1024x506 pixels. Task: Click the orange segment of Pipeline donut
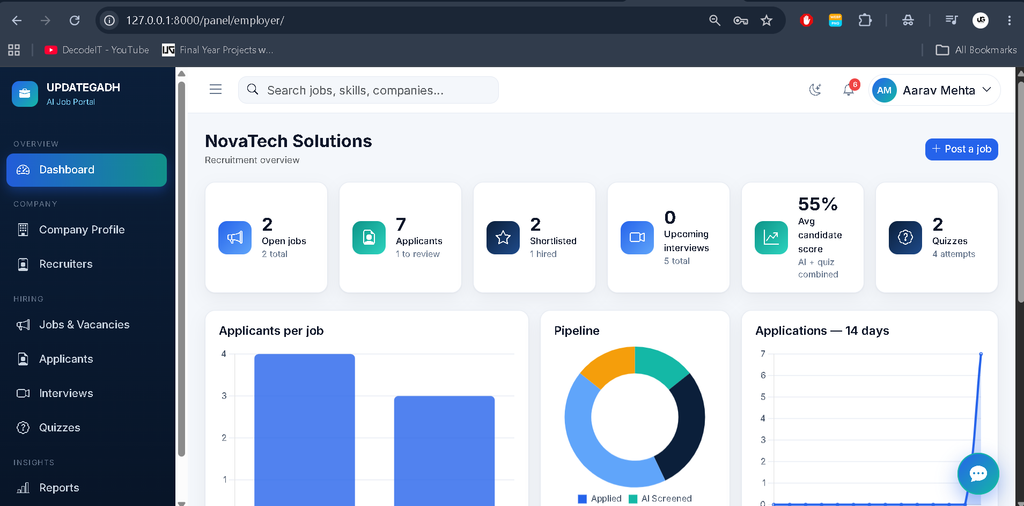[x=610, y=367]
